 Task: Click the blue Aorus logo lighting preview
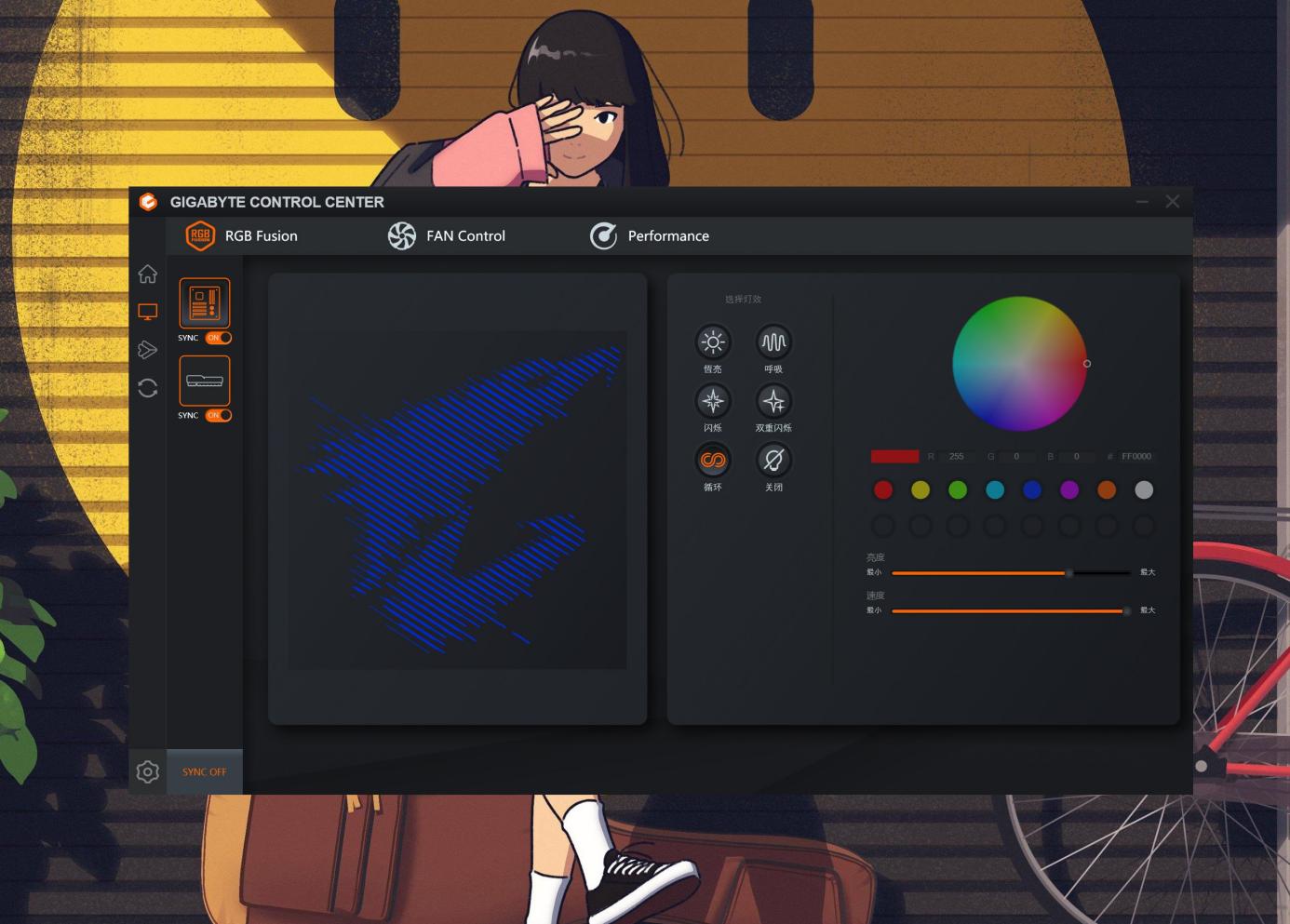[x=458, y=499]
